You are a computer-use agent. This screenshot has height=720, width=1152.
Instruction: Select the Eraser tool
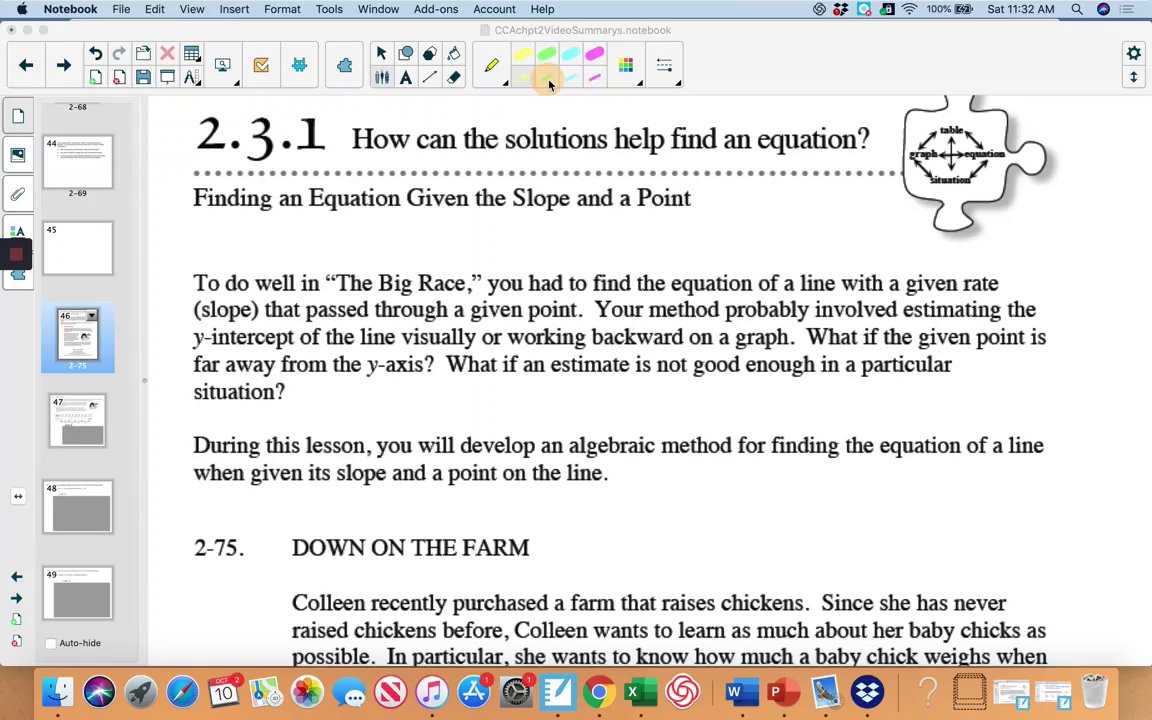pos(454,77)
